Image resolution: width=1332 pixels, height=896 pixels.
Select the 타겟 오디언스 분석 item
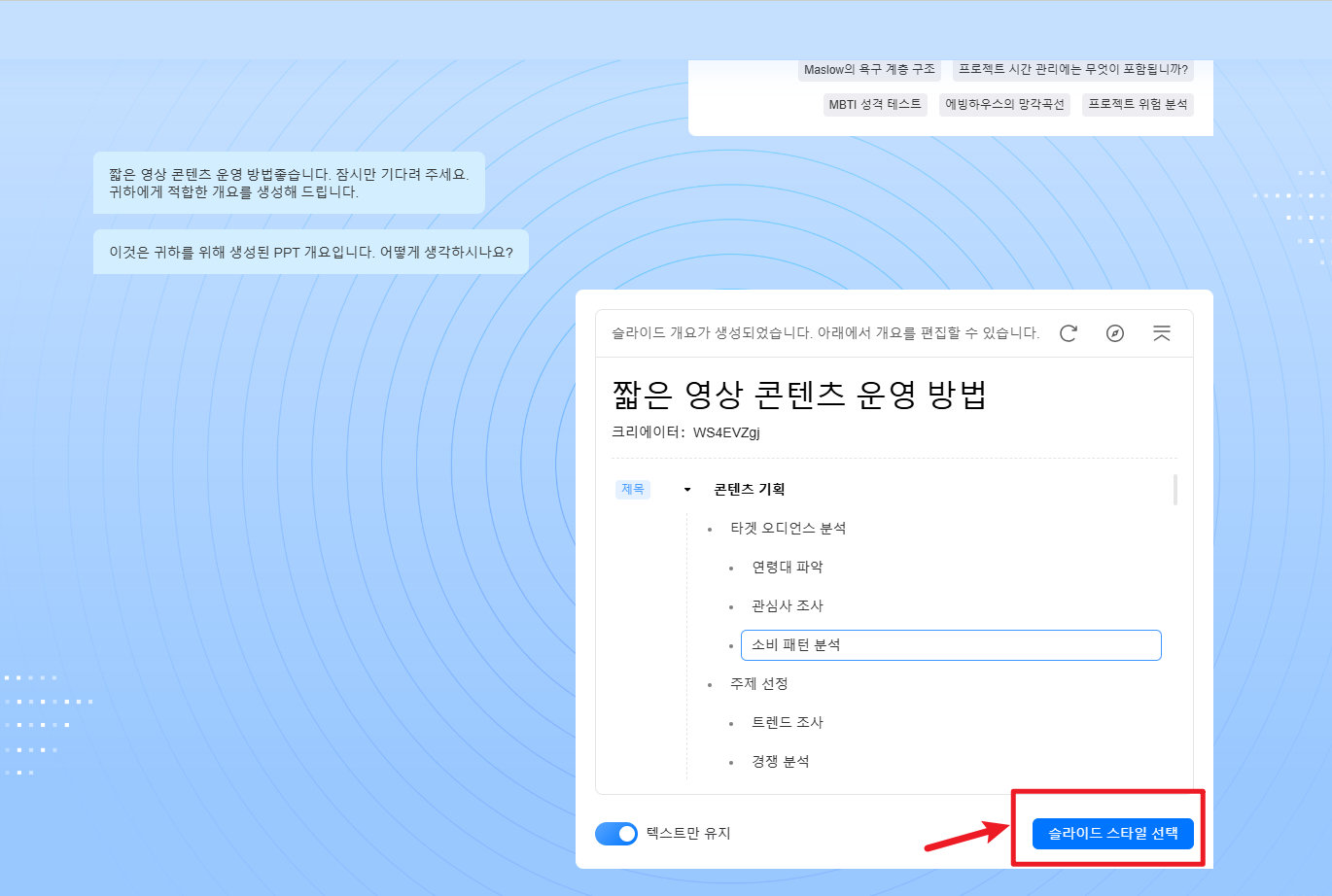pyautogui.click(x=789, y=529)
